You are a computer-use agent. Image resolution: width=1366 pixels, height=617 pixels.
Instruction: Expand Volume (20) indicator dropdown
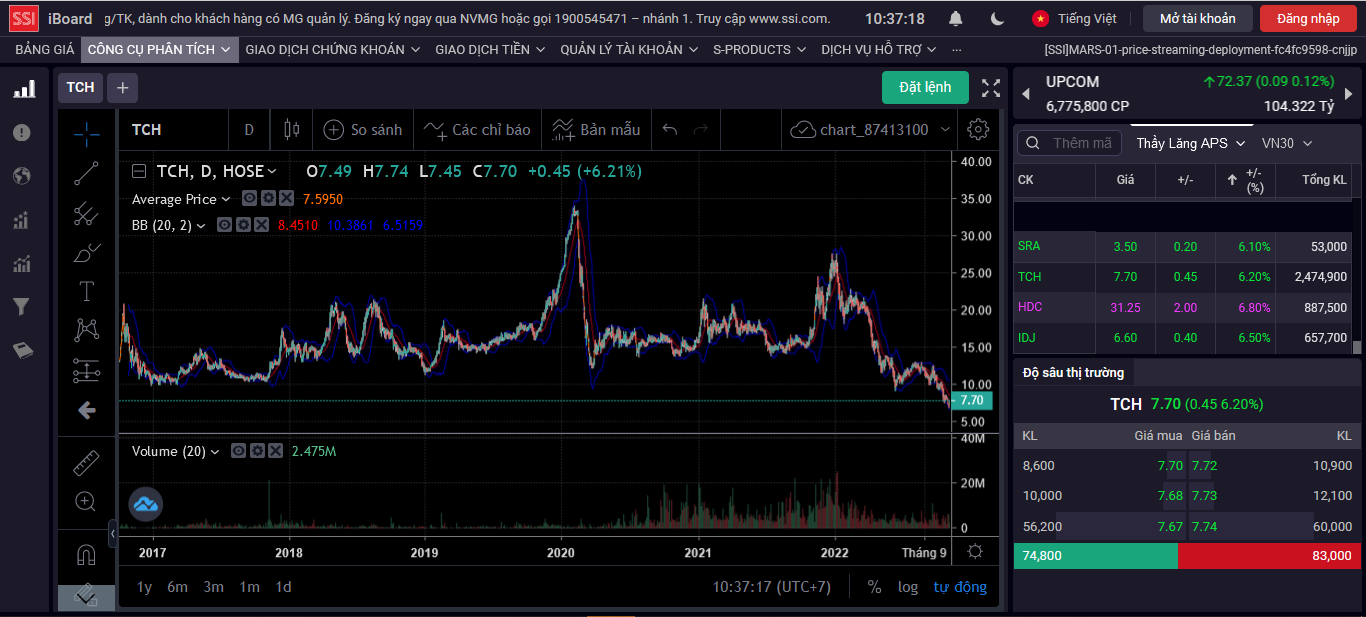pyautogui.click(x=214, y=451)
